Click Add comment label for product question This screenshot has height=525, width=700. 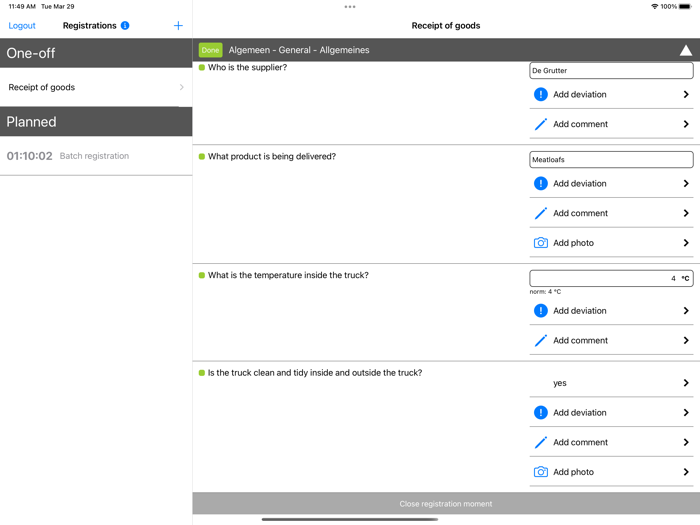point(580,213)
